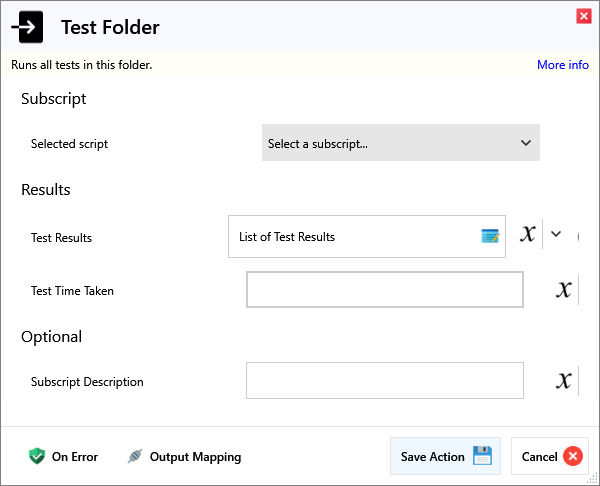This screenshot has width=600, height=486.
Task: Insert variable for Test Results field
Action: tap(528, 235)
